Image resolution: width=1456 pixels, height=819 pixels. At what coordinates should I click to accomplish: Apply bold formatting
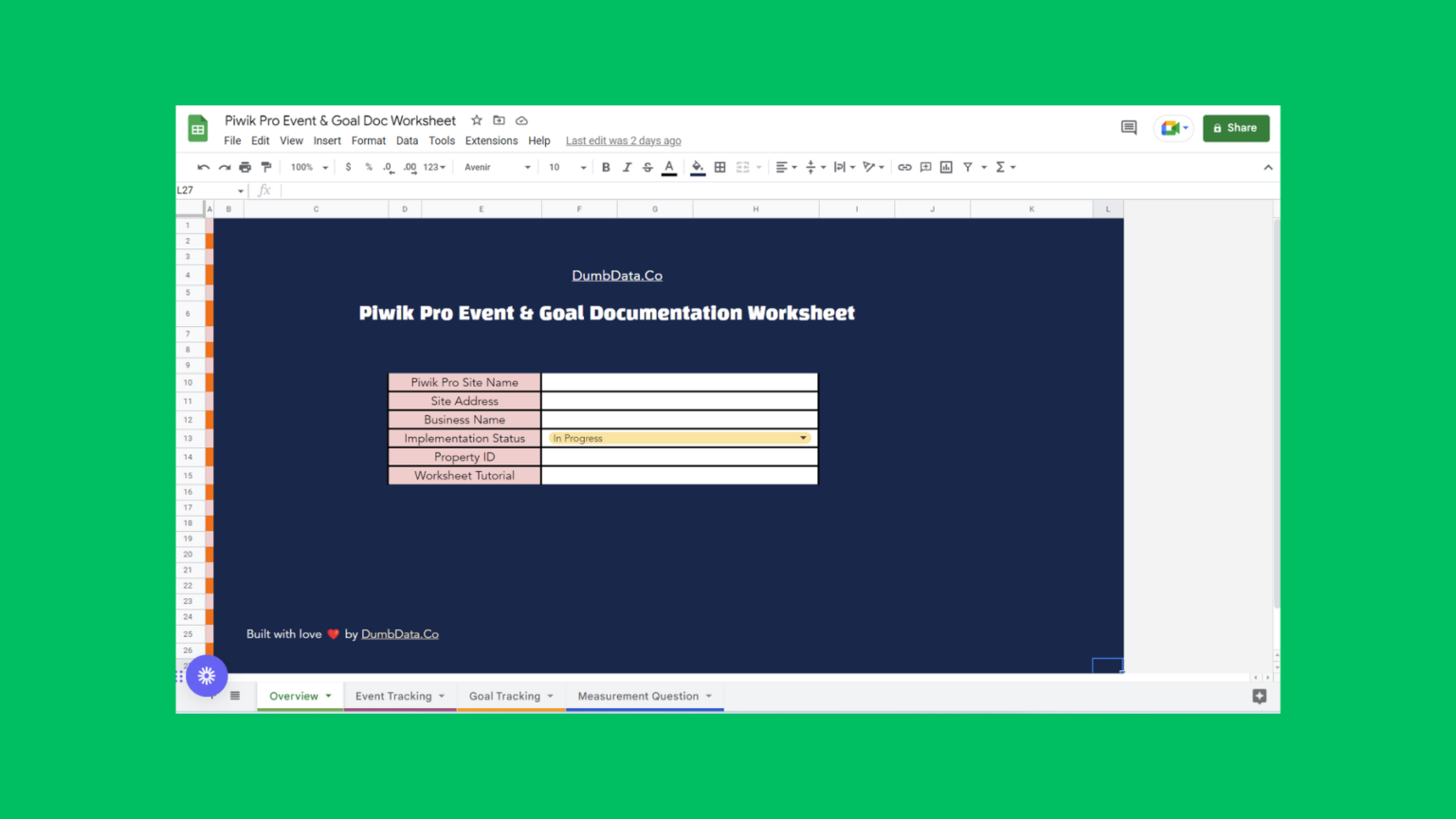coord(606,167)
